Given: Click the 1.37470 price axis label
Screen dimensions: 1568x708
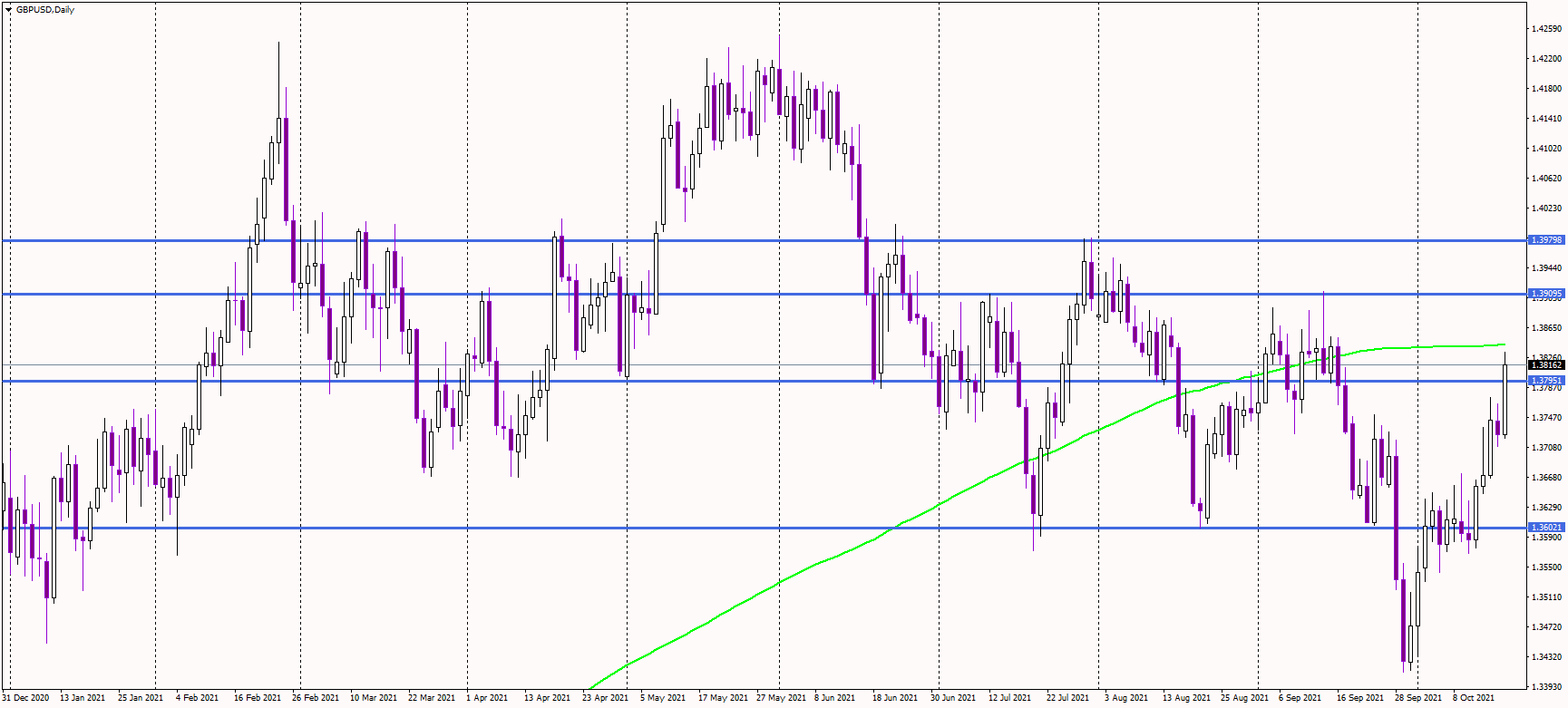Looking at the screenshot, I should click(x=1547, y=418).
